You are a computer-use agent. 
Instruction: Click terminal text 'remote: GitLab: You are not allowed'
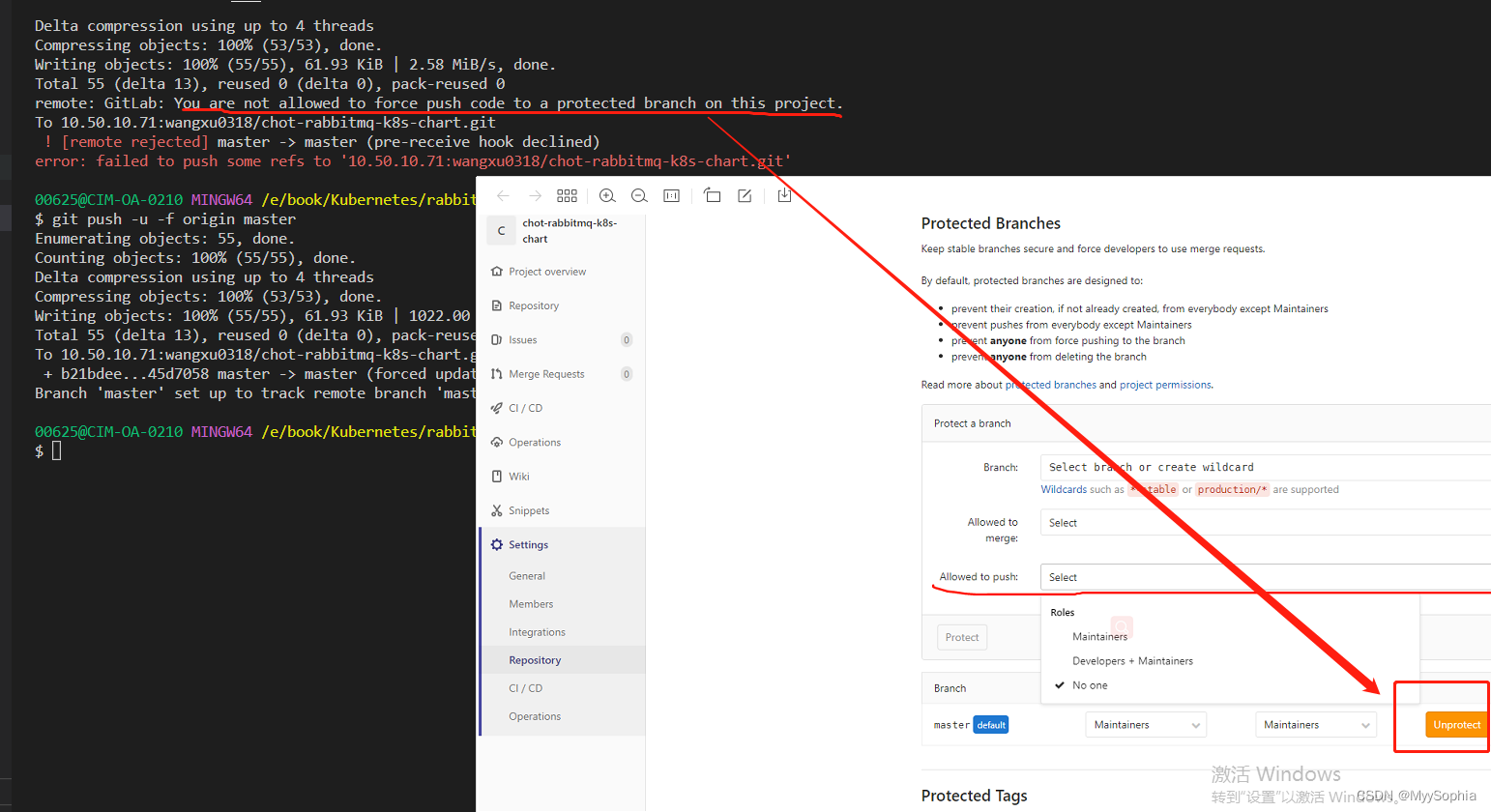(187, 103)
